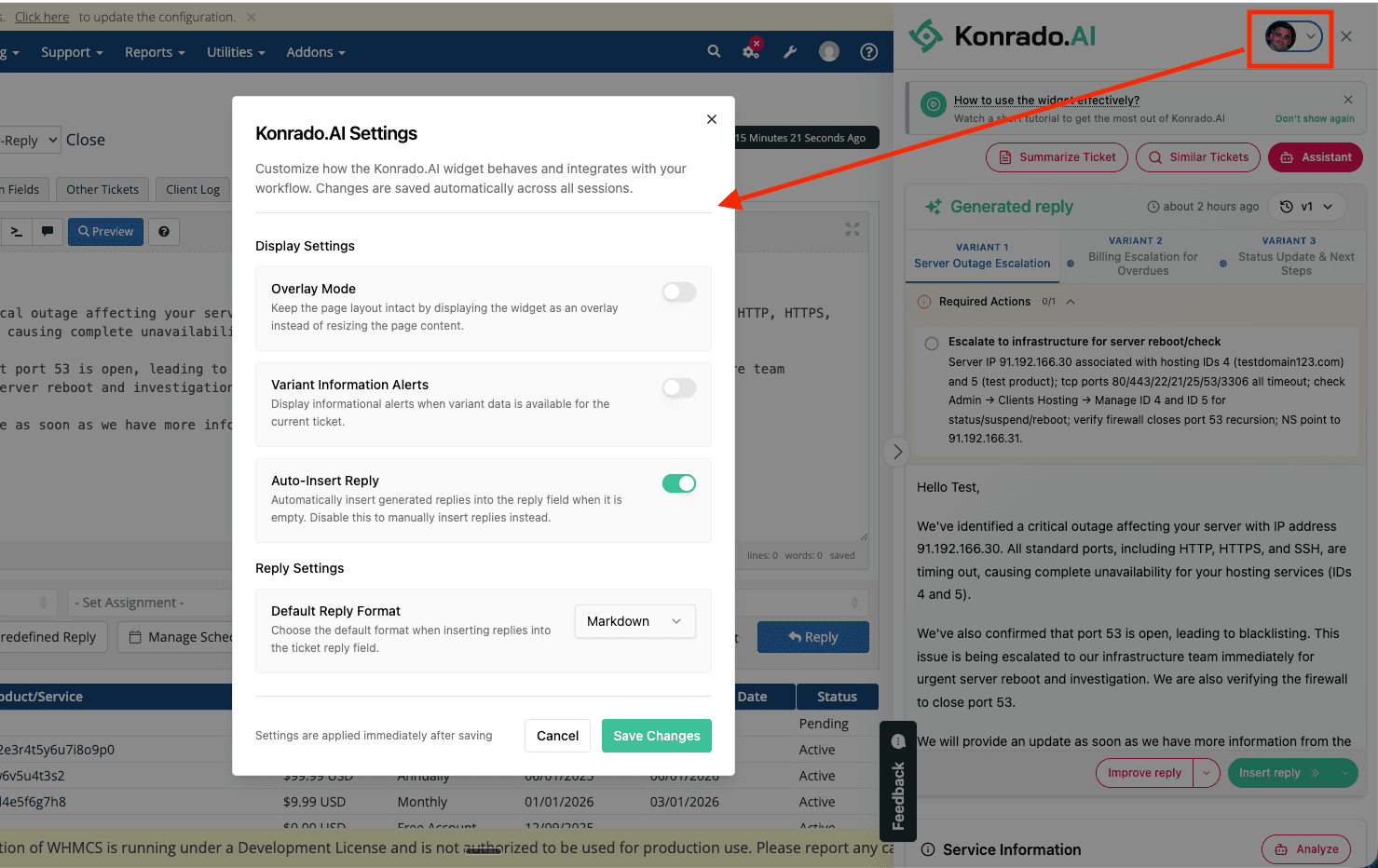Select Variant 1 Server Outage Escalation tab

982,255
